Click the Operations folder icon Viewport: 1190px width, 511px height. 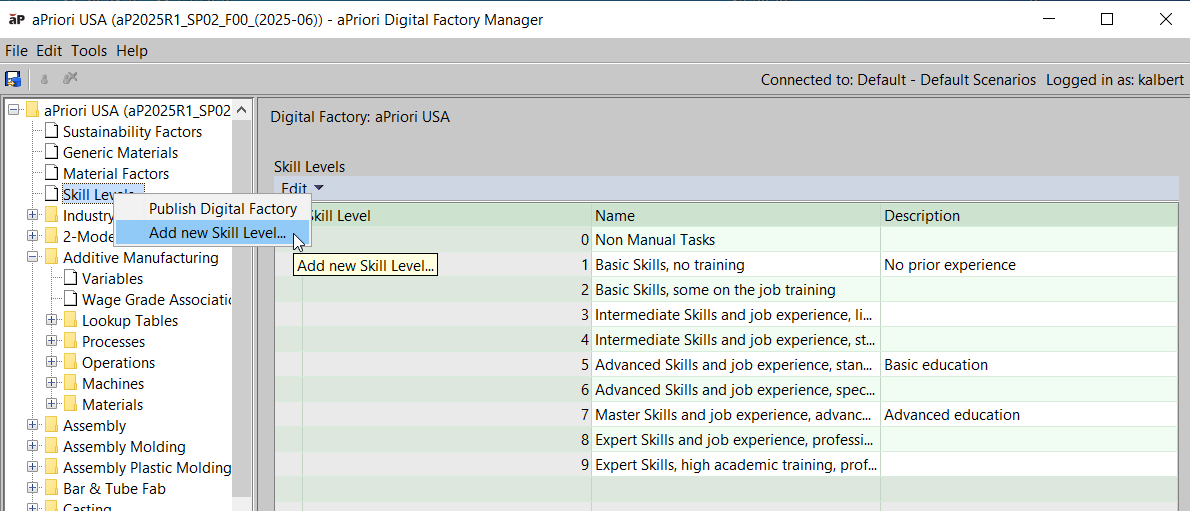coord(70,363)
